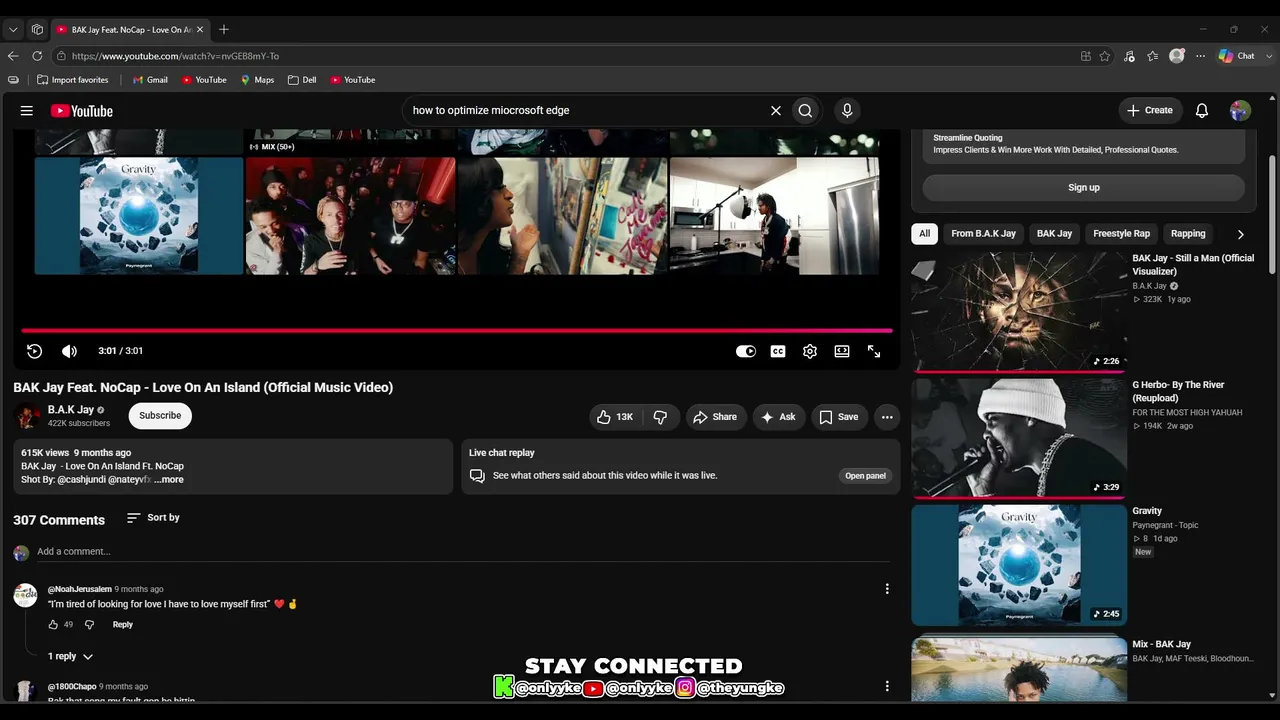Switch player to theater mode
This screenshot has width=1280, height=720.
(x=842, y=351)
